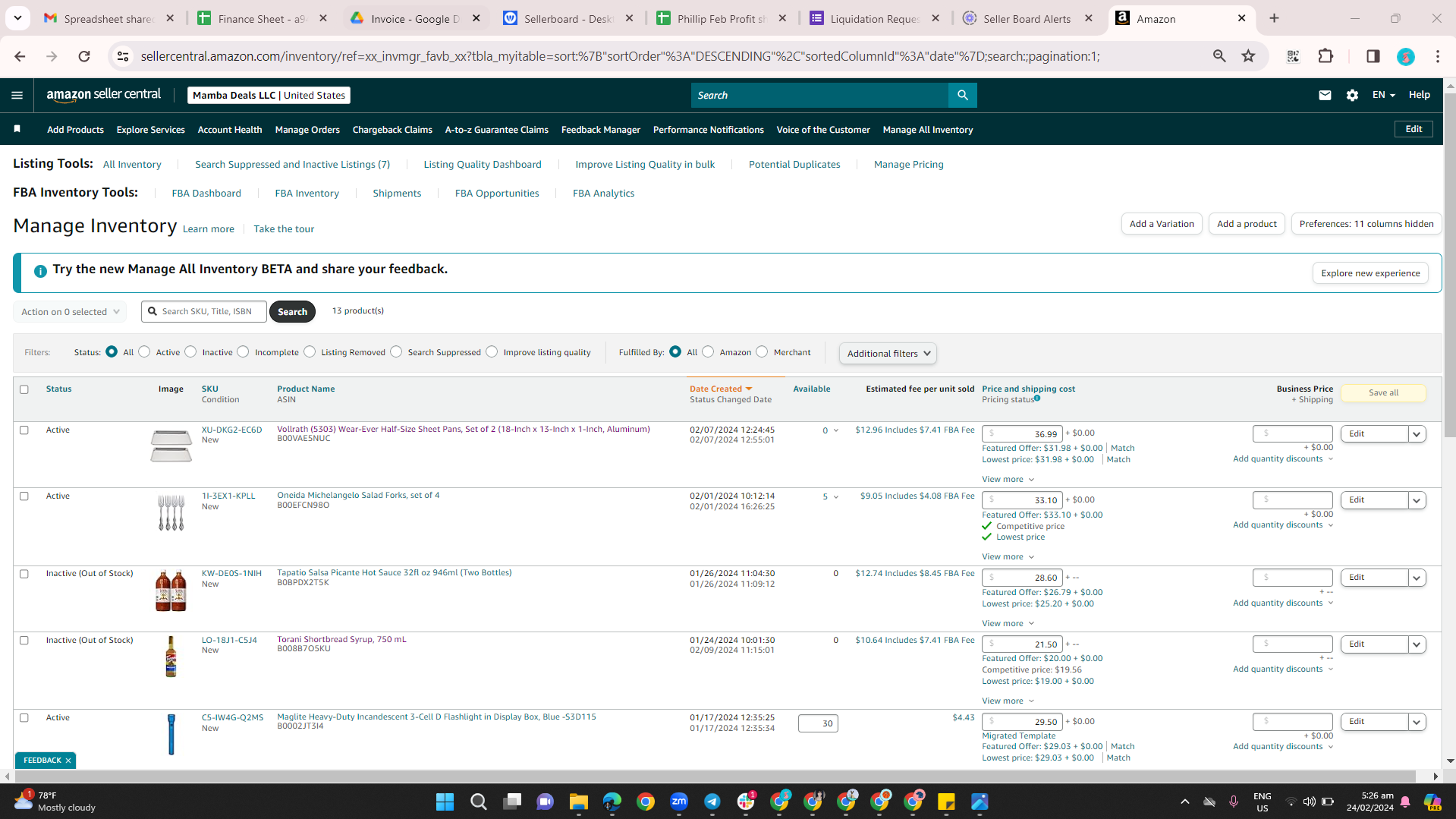This screenshot has width=1456, height=819.
Task: Open Preferences: 11 columns hidden
Action: tap(1366, 224)
